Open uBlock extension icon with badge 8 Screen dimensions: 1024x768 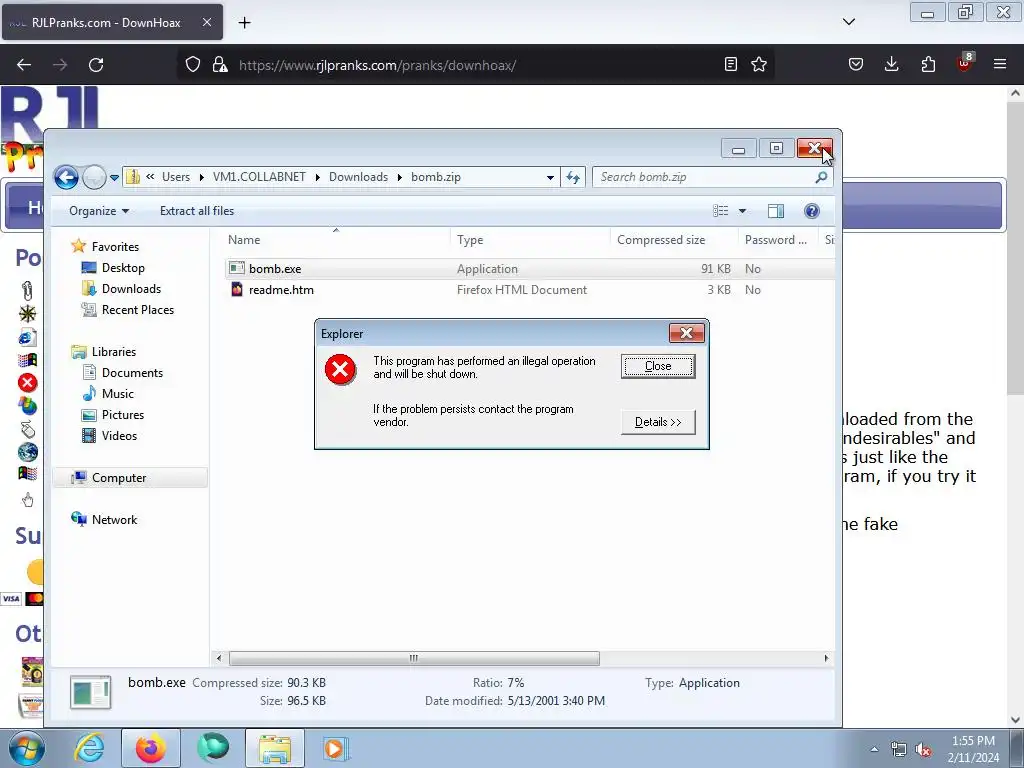tap(965, 63)
